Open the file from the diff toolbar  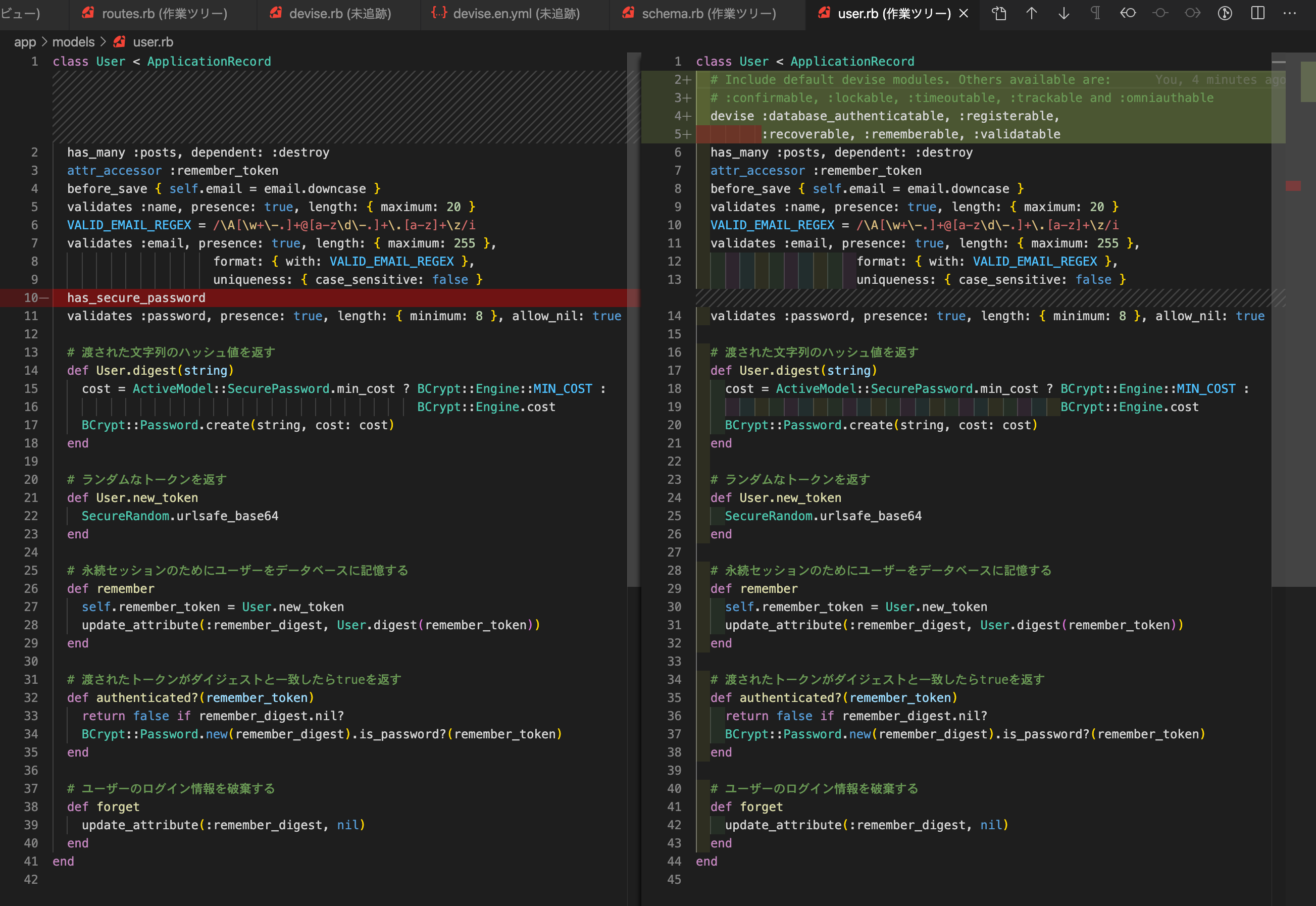click(999, 13)
